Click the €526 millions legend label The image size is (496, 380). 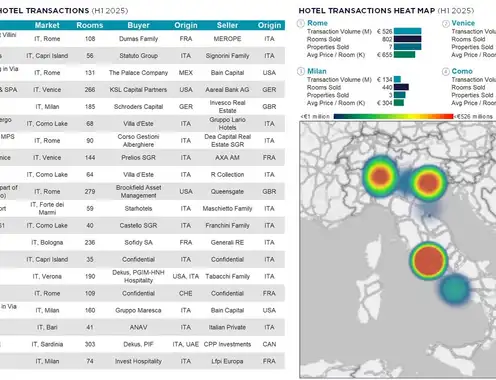click(x=473, y=116)
